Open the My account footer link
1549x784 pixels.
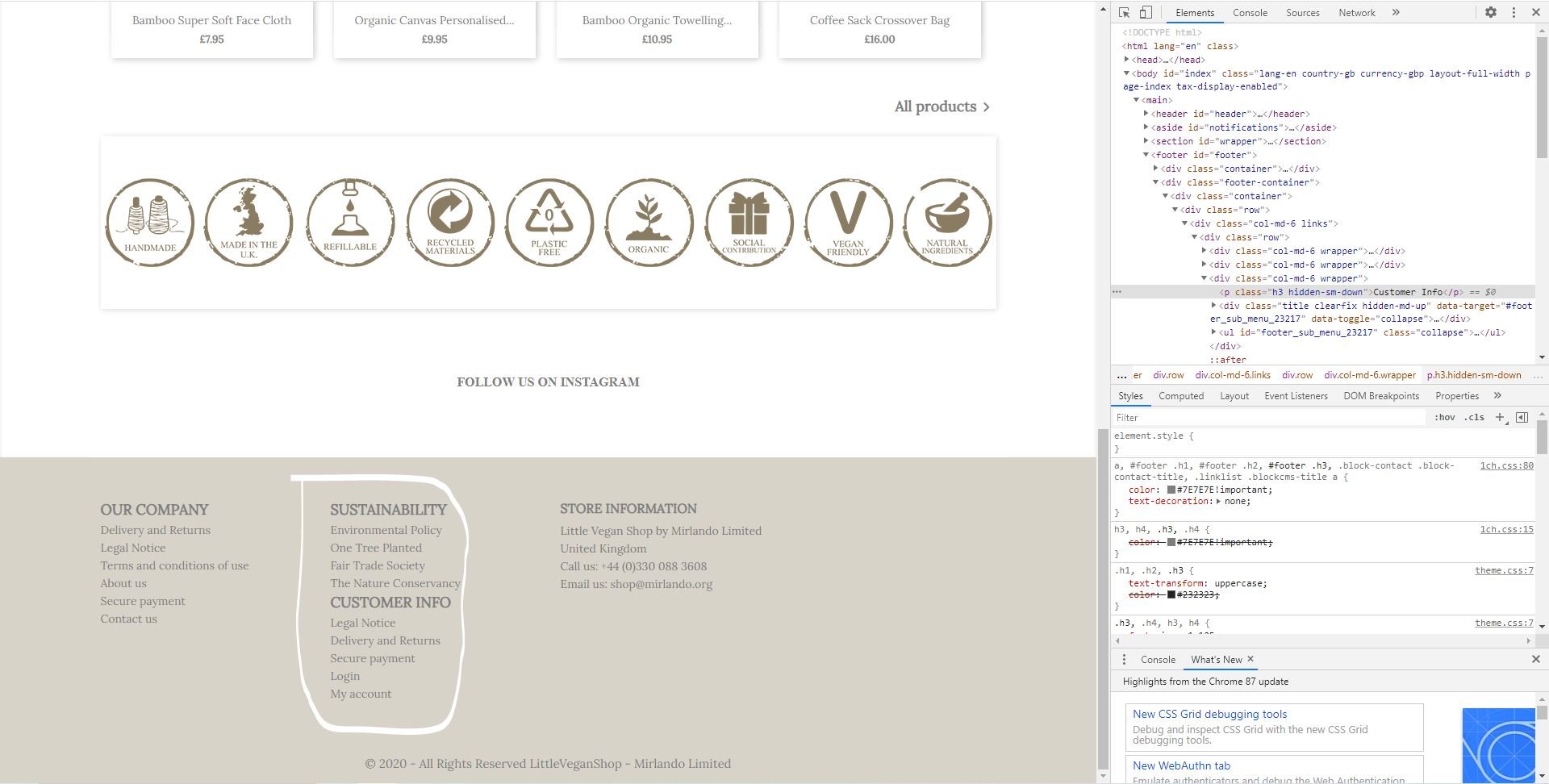pyautogui.click(x=361, y=694)
